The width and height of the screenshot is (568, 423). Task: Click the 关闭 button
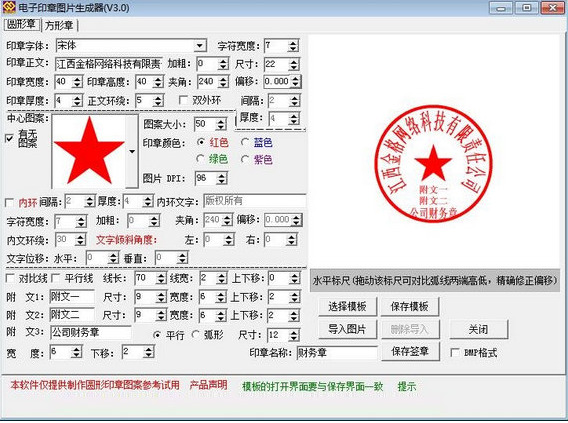(x=479, y=329)
